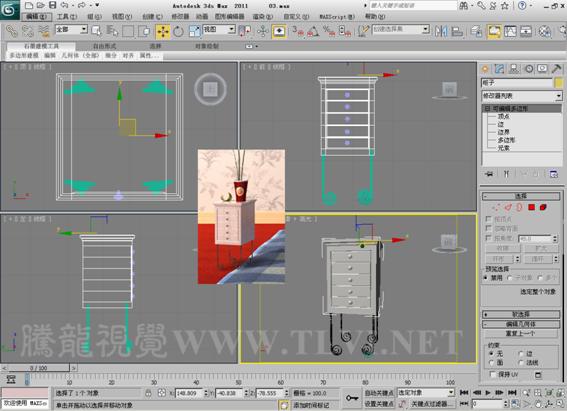Screen dimensions: 567x411
Task: Click the Align tool icon
Action: (457, 31)
